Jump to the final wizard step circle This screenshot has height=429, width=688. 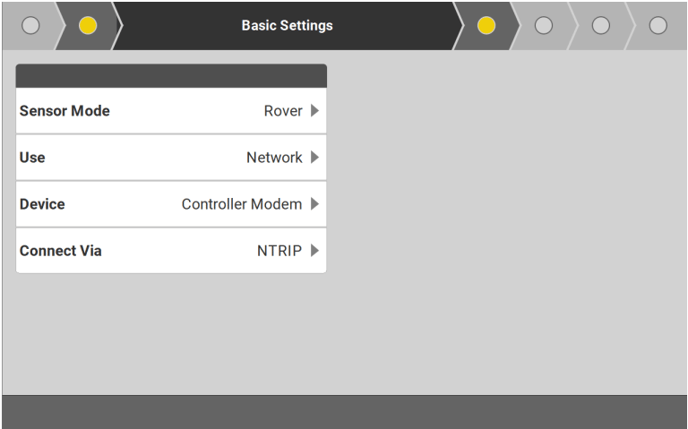coord(658,25)
